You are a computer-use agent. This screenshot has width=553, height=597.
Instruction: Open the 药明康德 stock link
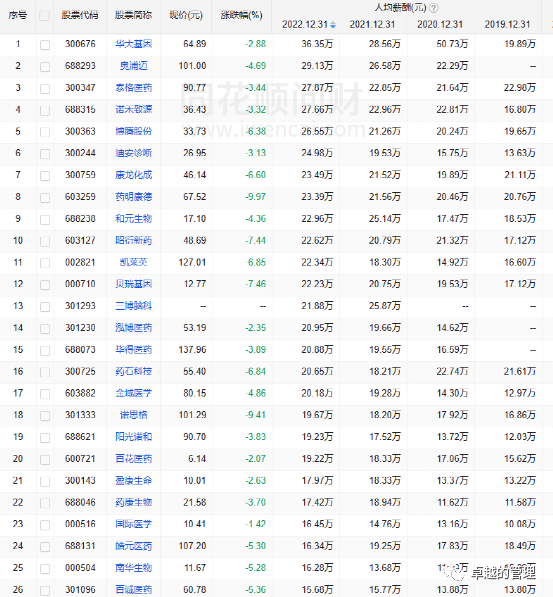click(134, 197)
